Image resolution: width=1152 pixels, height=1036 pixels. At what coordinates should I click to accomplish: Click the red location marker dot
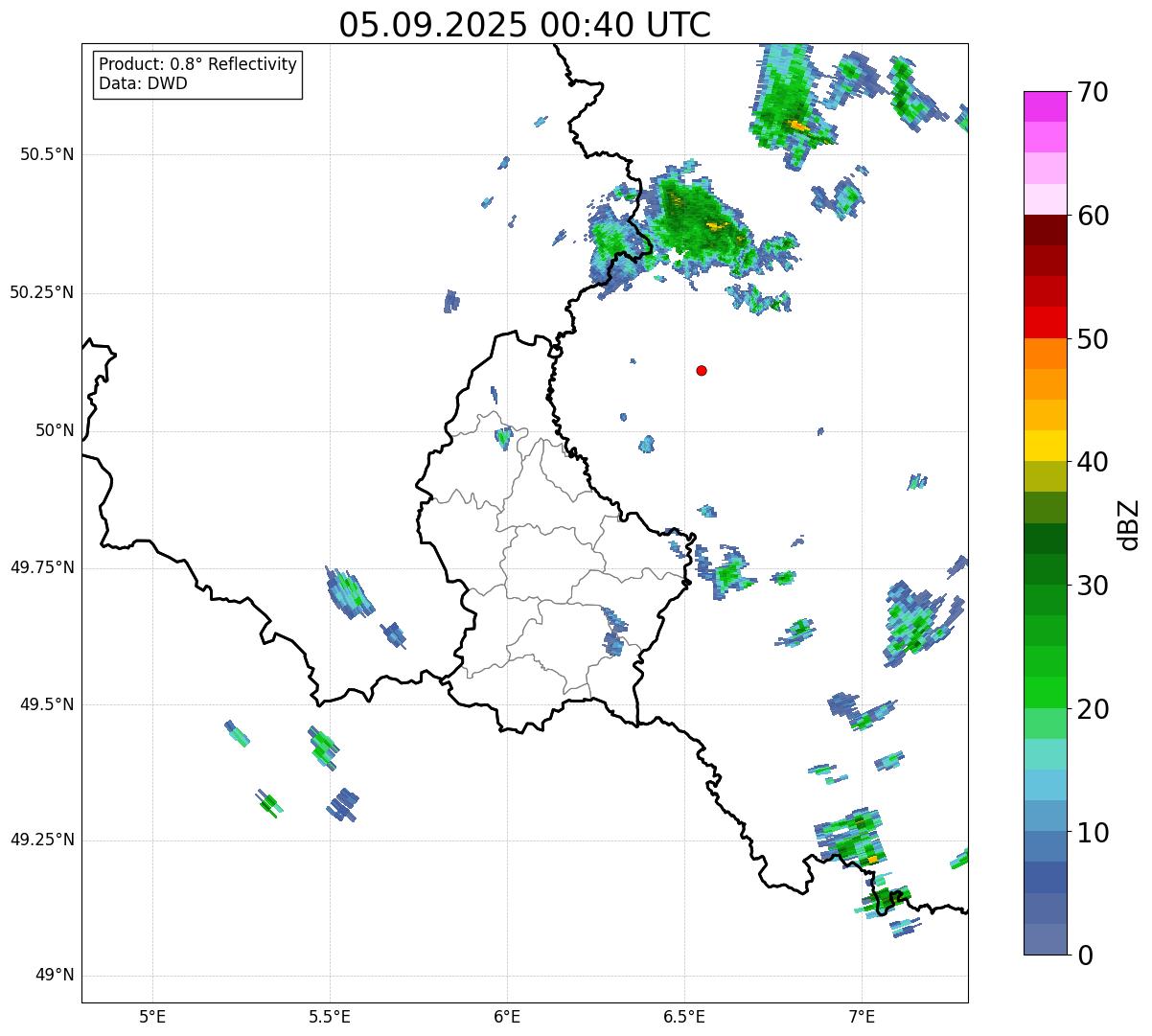[x=702, y=371]
